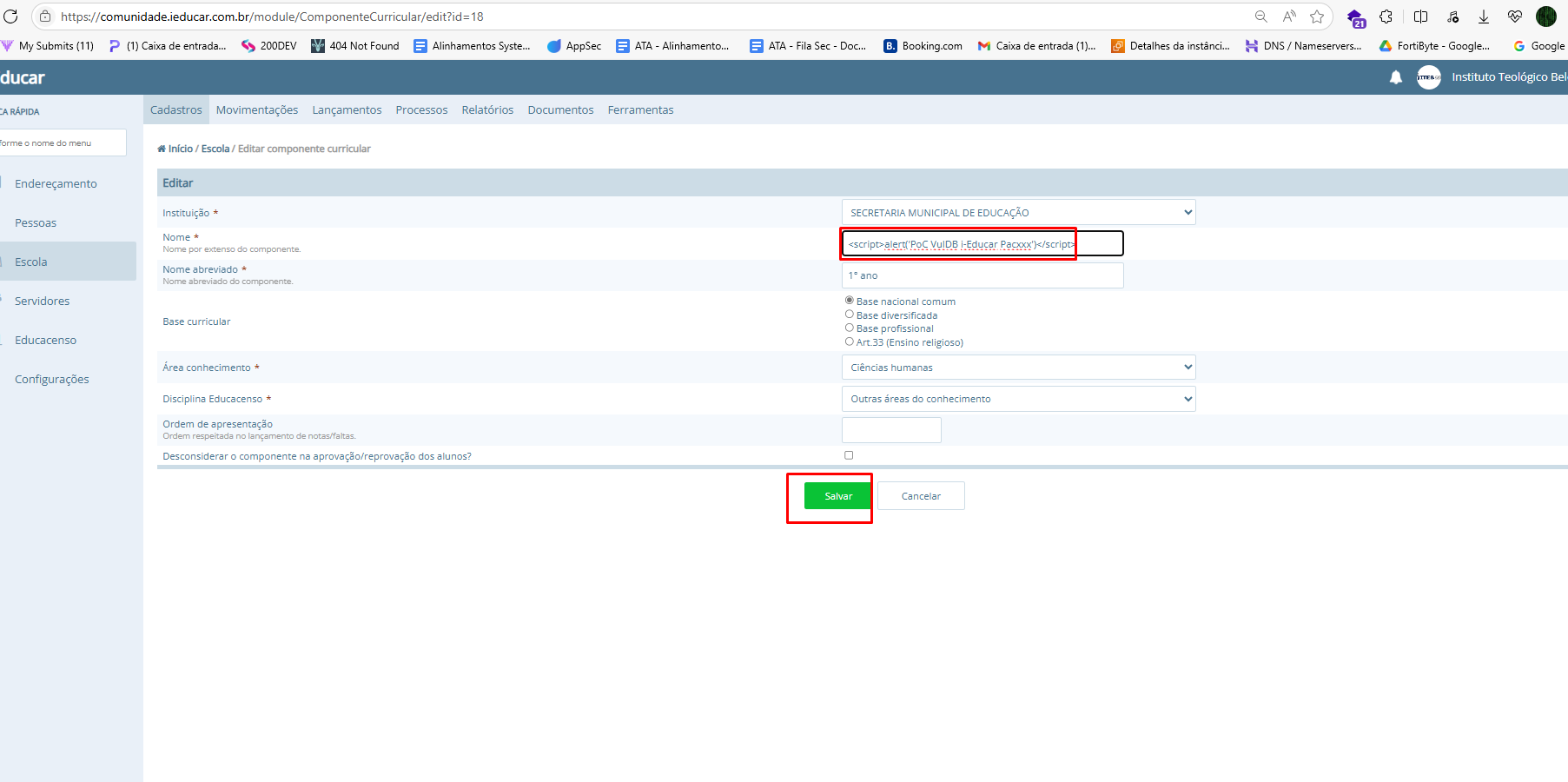This screenshot has height=782, width=1568.
Task: Click the green Salvar button
Action: click(838, 496)
